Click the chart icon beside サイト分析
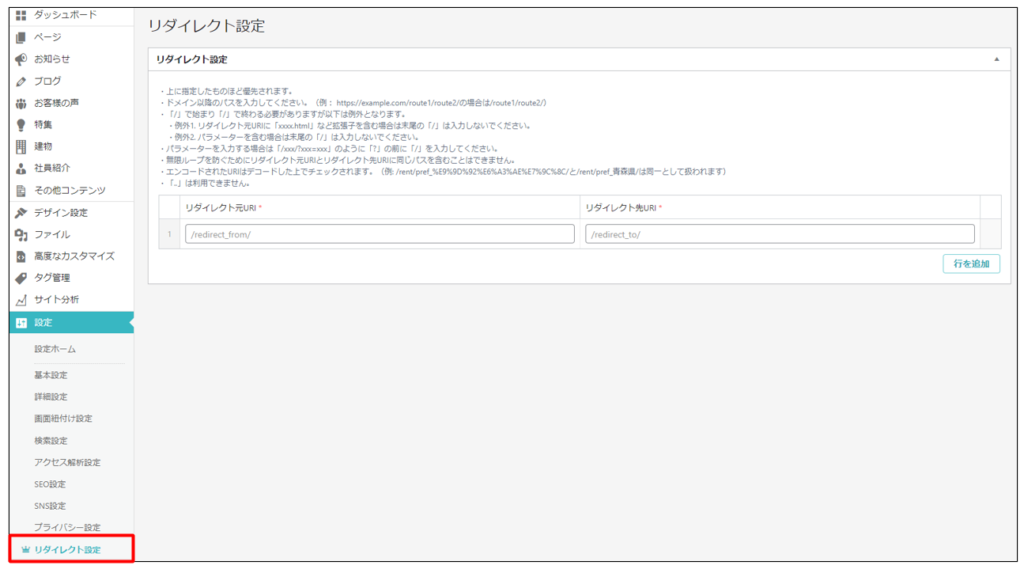 click(x=20, y=300)
